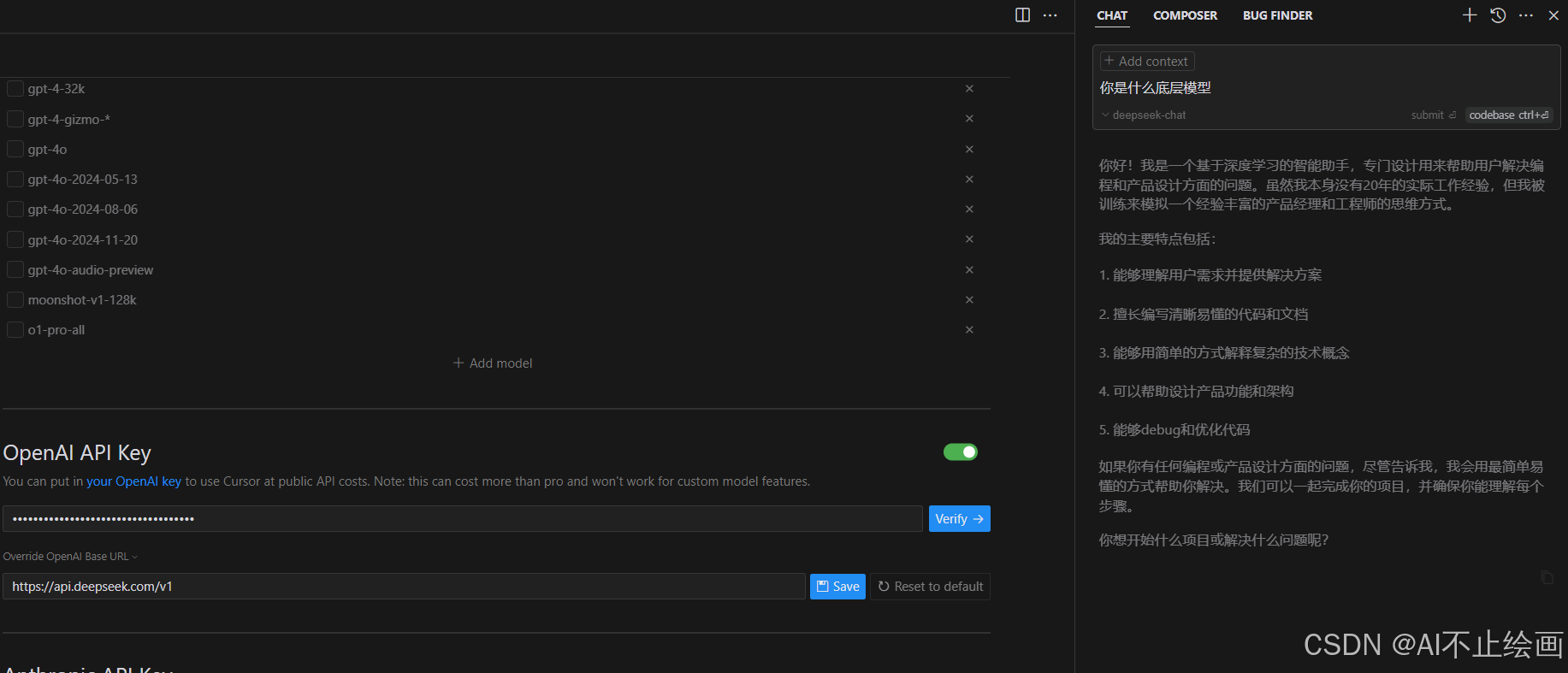Switch to the COMPOSER tab
This screenshot has height=673, width=1568.
(x=1185, y=15)
